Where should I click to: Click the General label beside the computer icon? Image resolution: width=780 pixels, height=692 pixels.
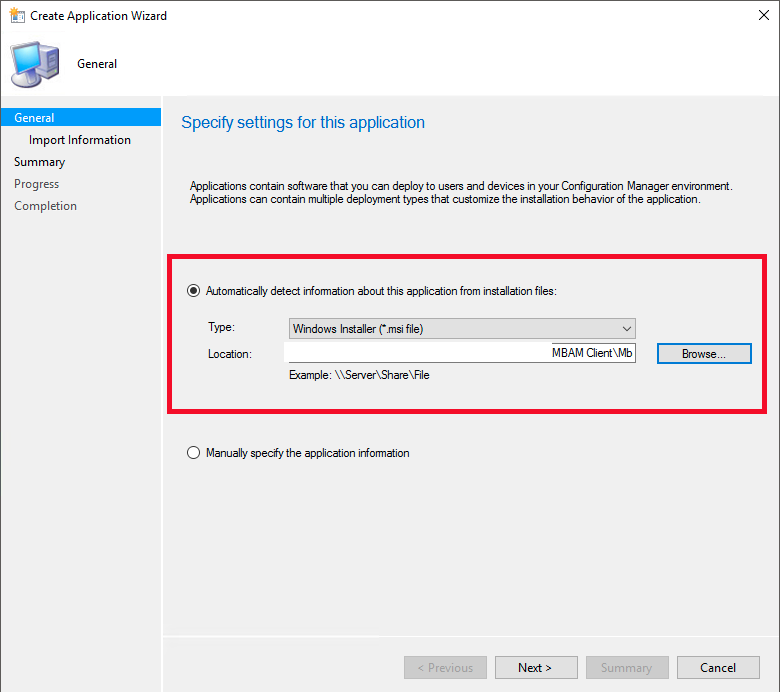click(x=97, y=64)
